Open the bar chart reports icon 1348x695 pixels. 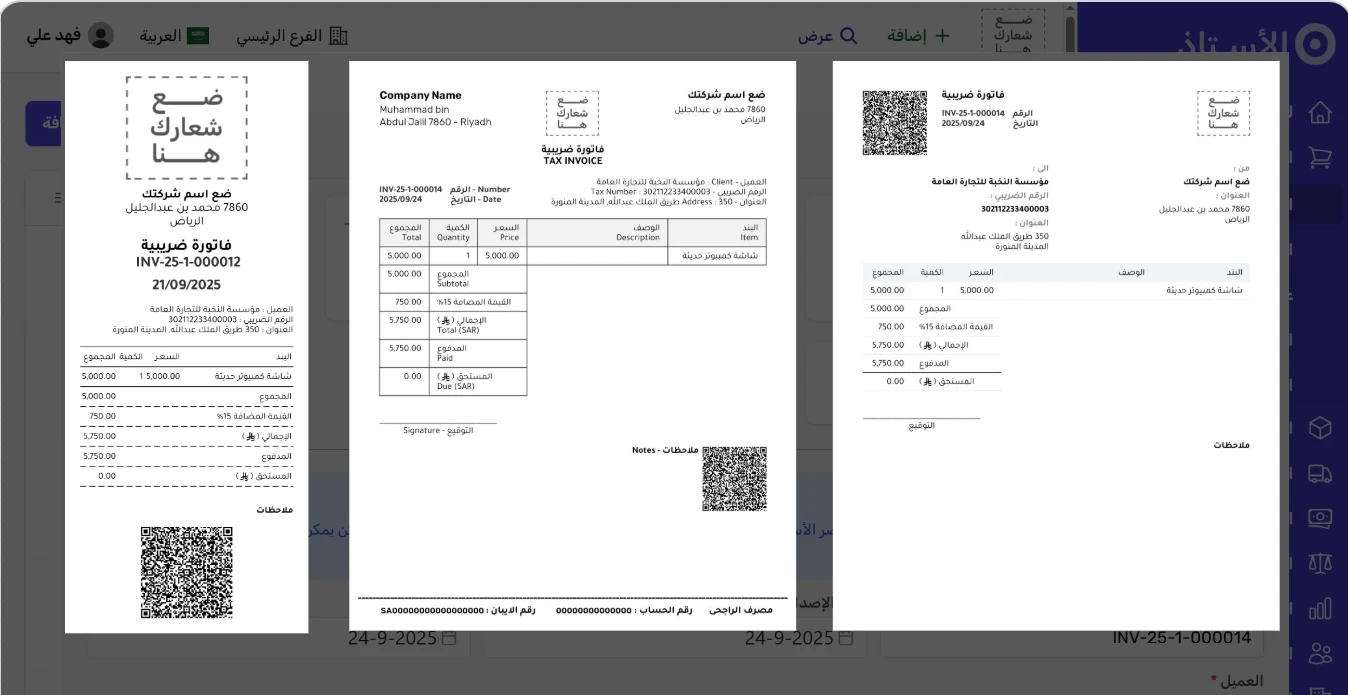click(x=1320, y=608)
